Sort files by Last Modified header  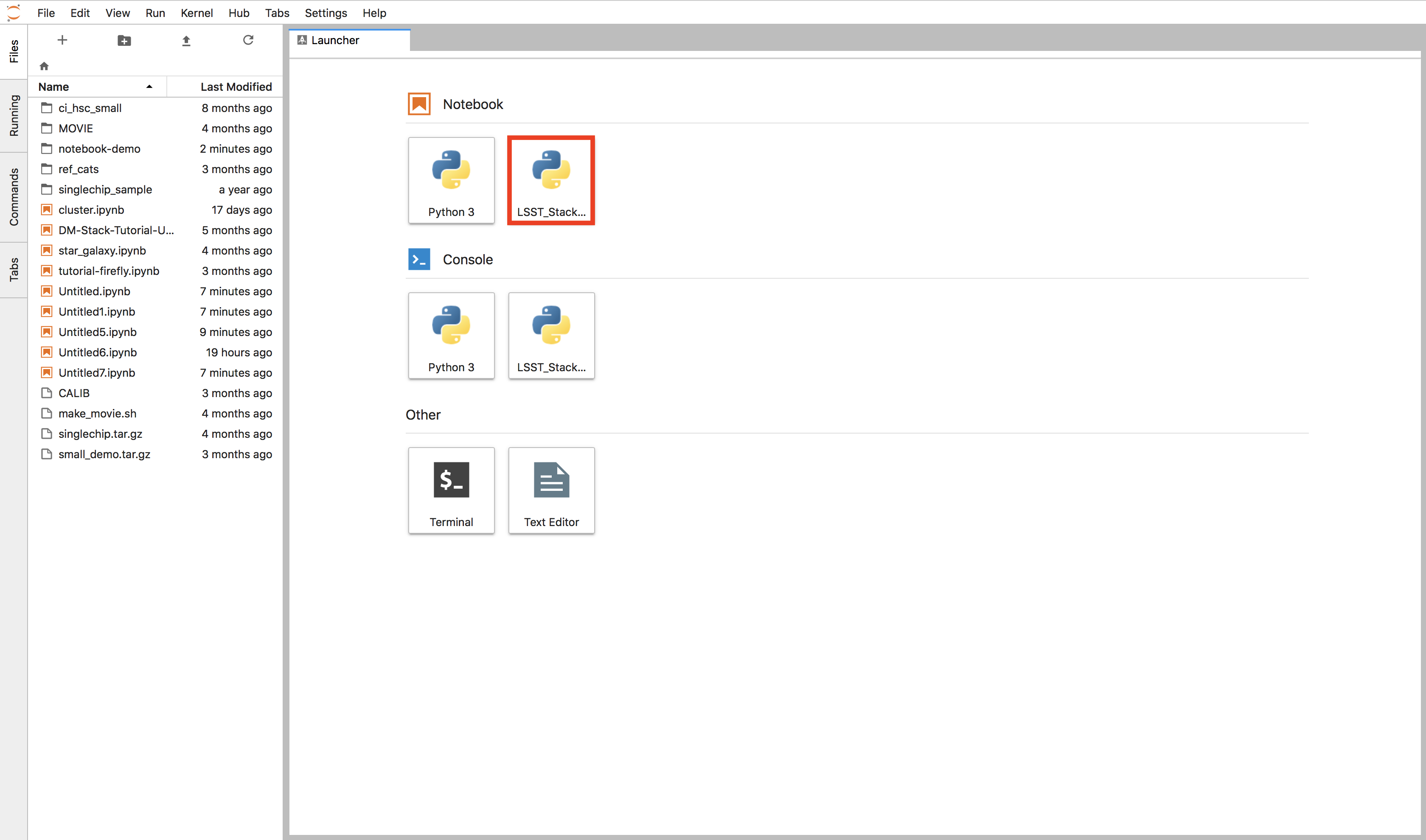click(225, 87)
